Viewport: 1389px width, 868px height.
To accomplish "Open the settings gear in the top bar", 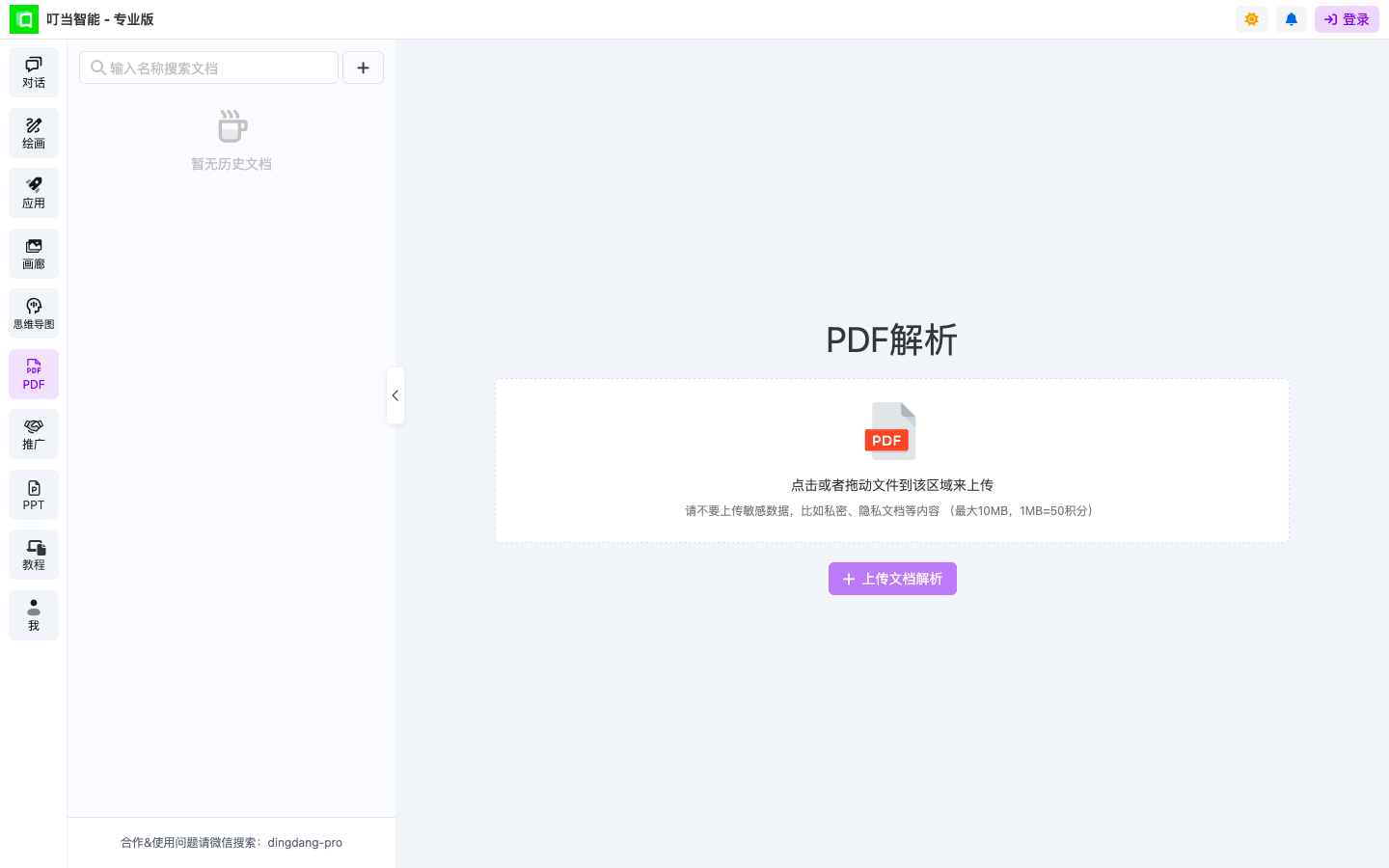I will [1251, 18].
